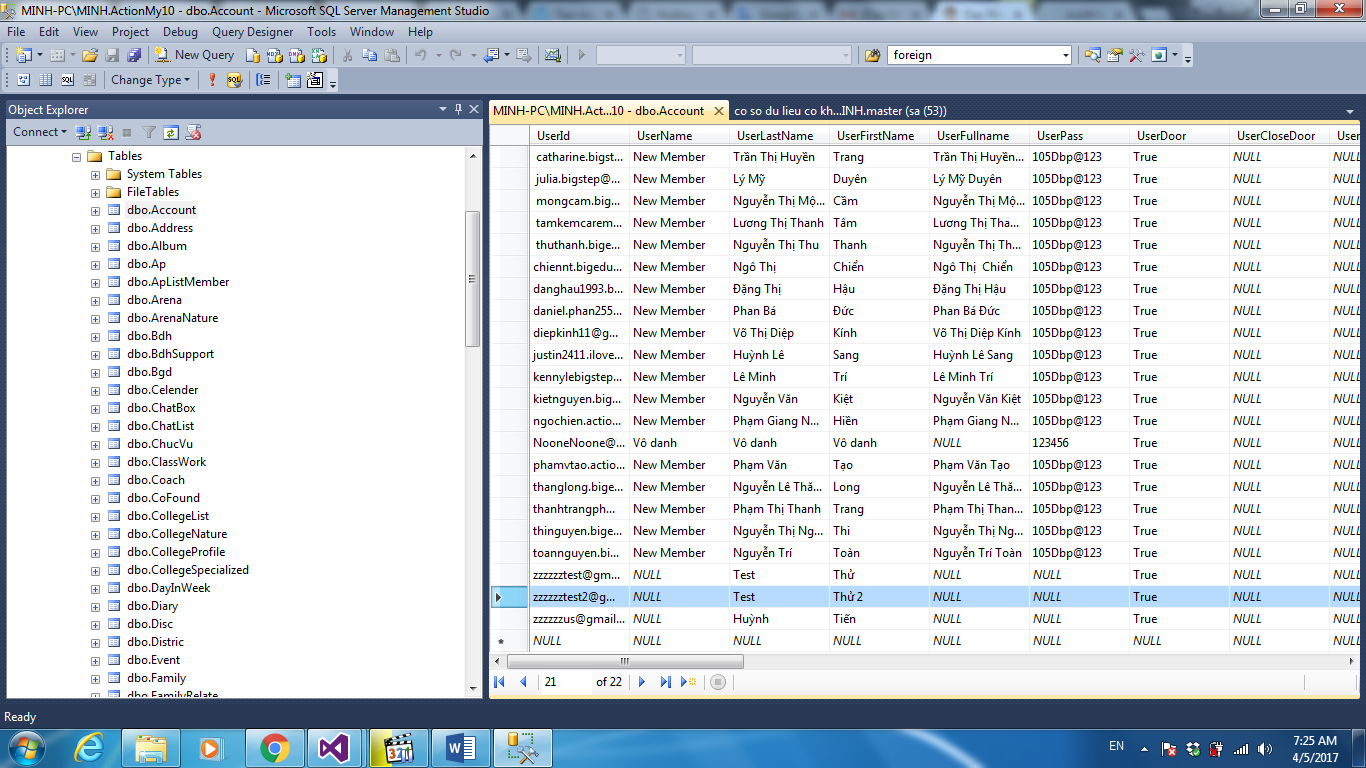Click the Add Table toolbar icon
This screenshot has height=768, width=1366.
pos(293,80)
